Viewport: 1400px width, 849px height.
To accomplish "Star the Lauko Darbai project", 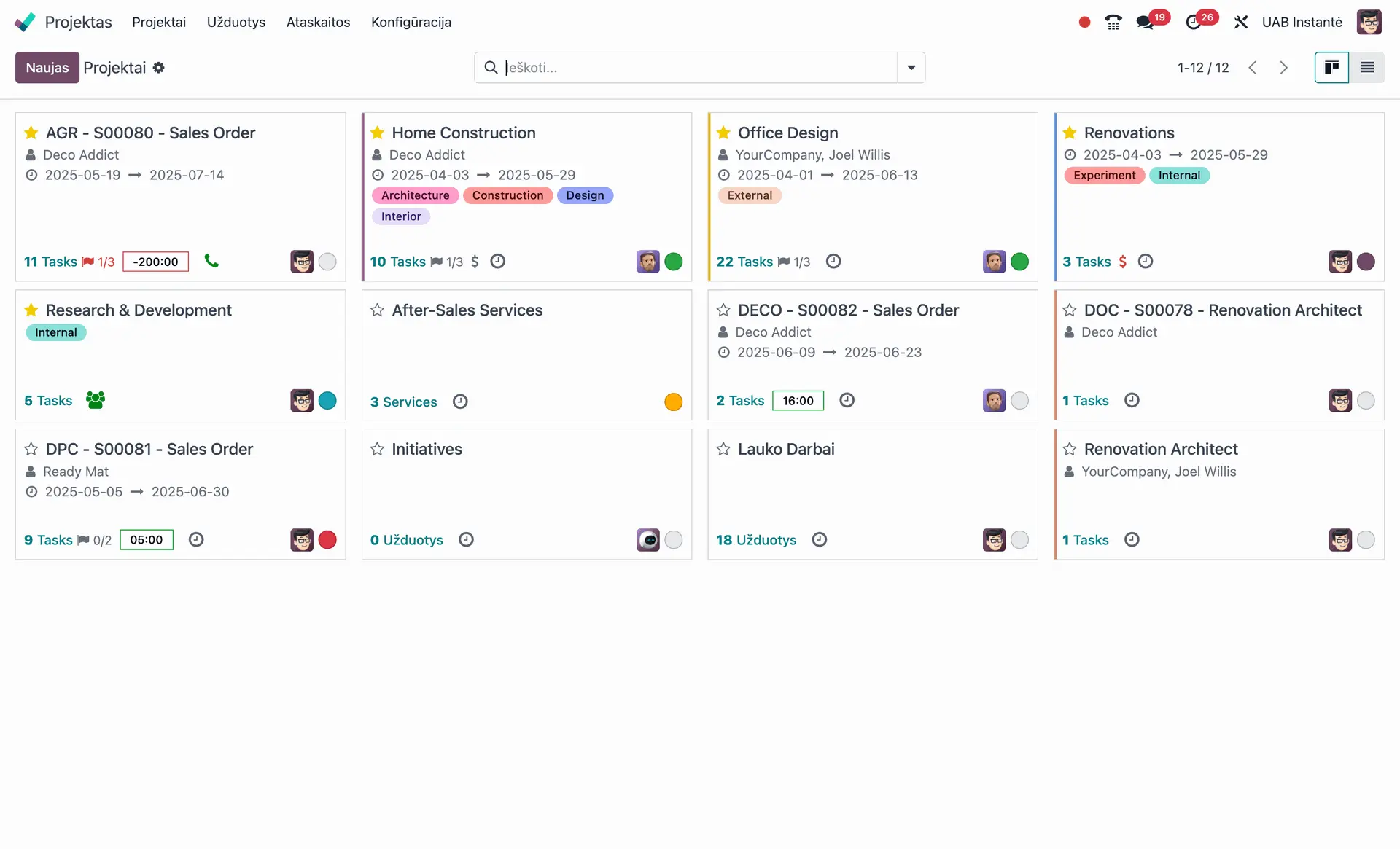I will tap(723, 450).
